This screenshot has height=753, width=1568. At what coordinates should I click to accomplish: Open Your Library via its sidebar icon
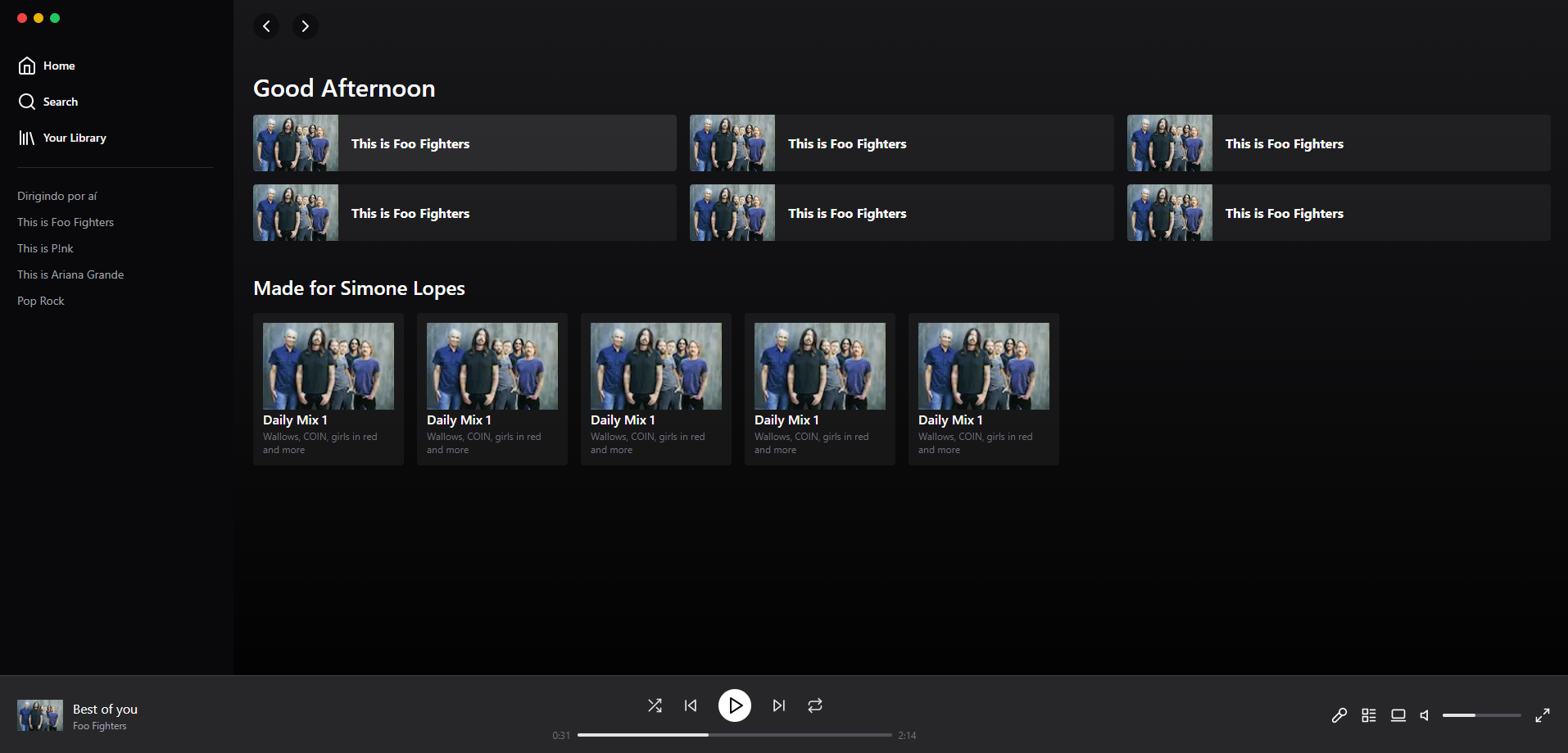pos(25,137)
